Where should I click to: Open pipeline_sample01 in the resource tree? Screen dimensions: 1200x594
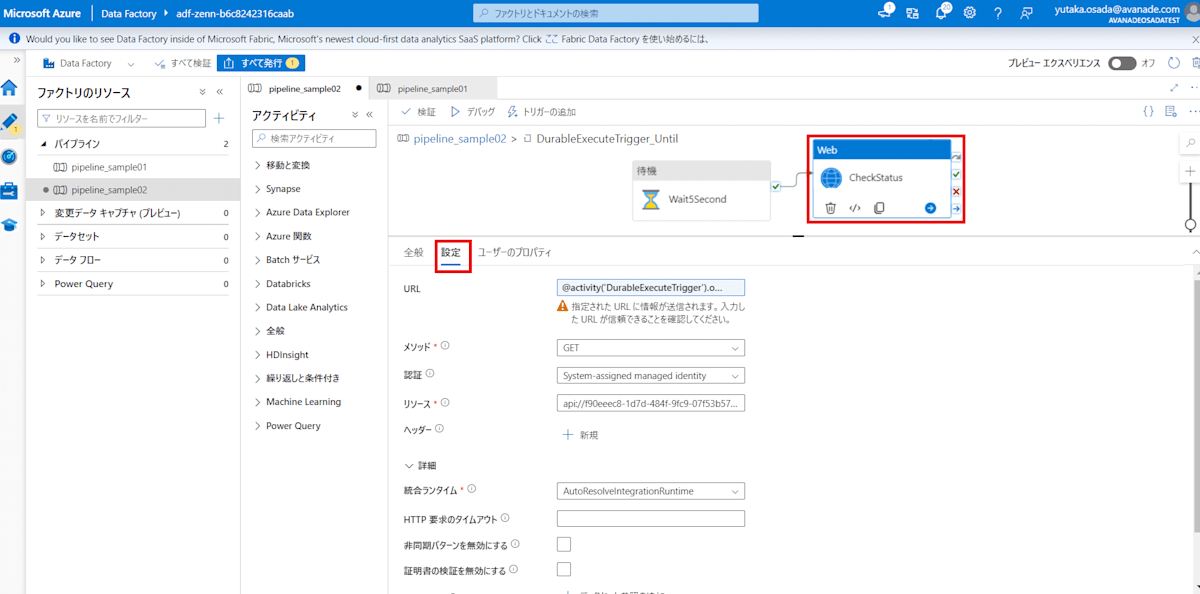pos(108,167)
